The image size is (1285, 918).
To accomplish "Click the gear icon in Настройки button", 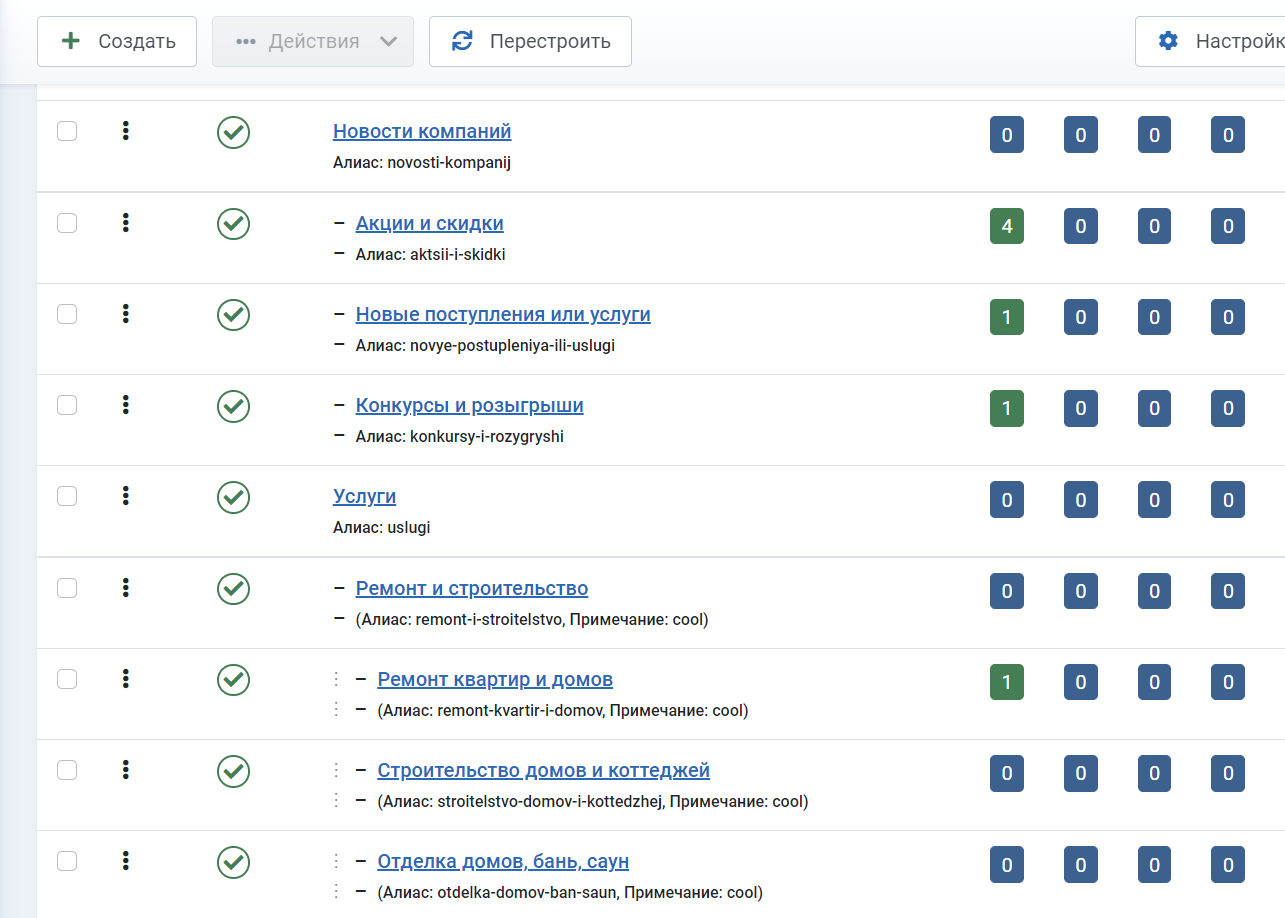I will (1168, 41).
